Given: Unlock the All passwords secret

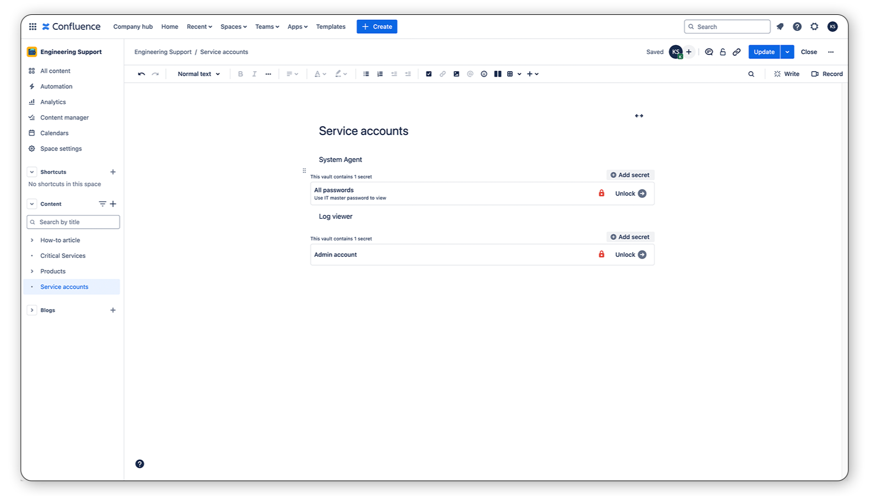Looking at the screenshot, I should [630, 194].
